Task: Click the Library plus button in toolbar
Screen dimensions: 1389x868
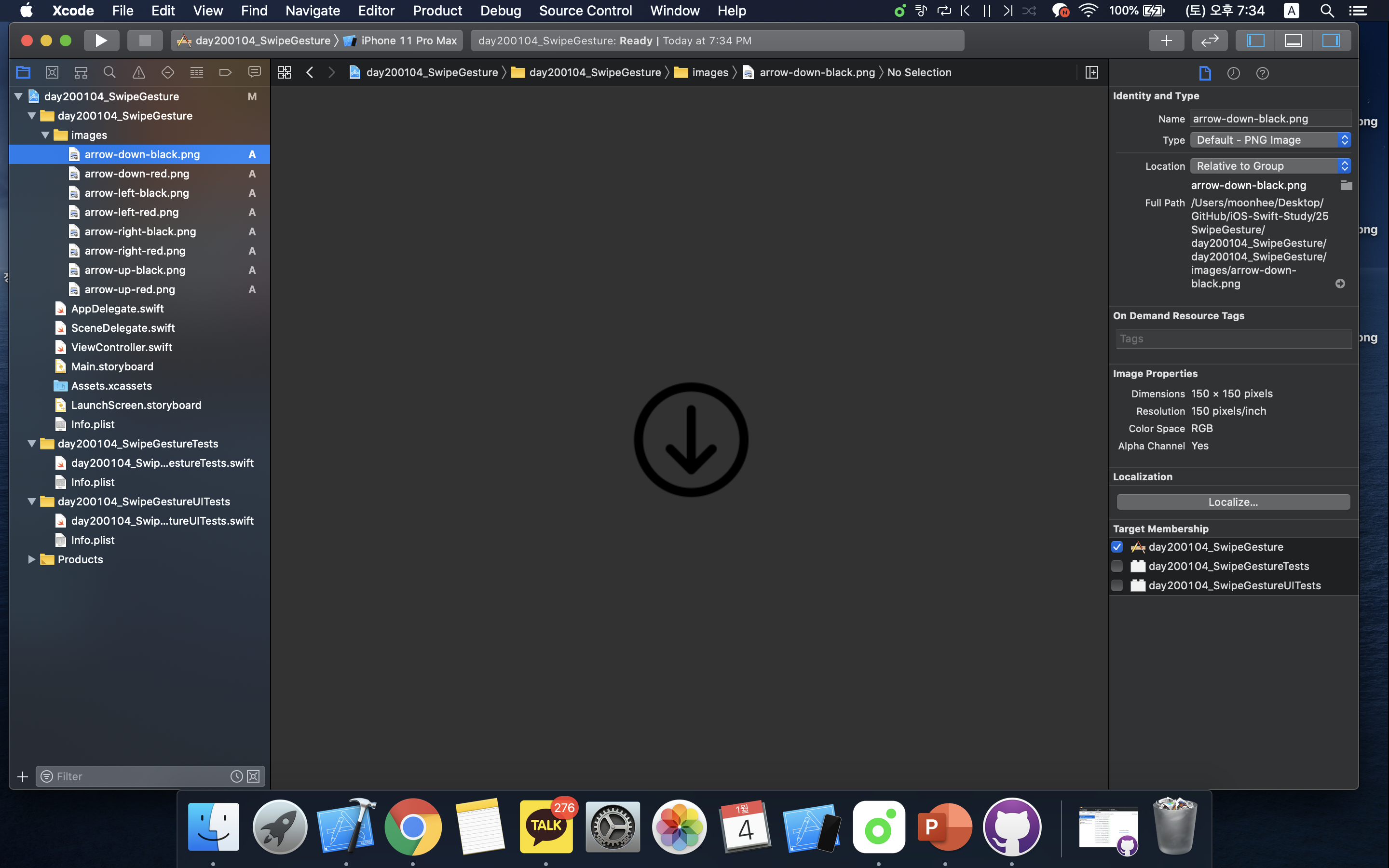Action: tap(1166, 40)
